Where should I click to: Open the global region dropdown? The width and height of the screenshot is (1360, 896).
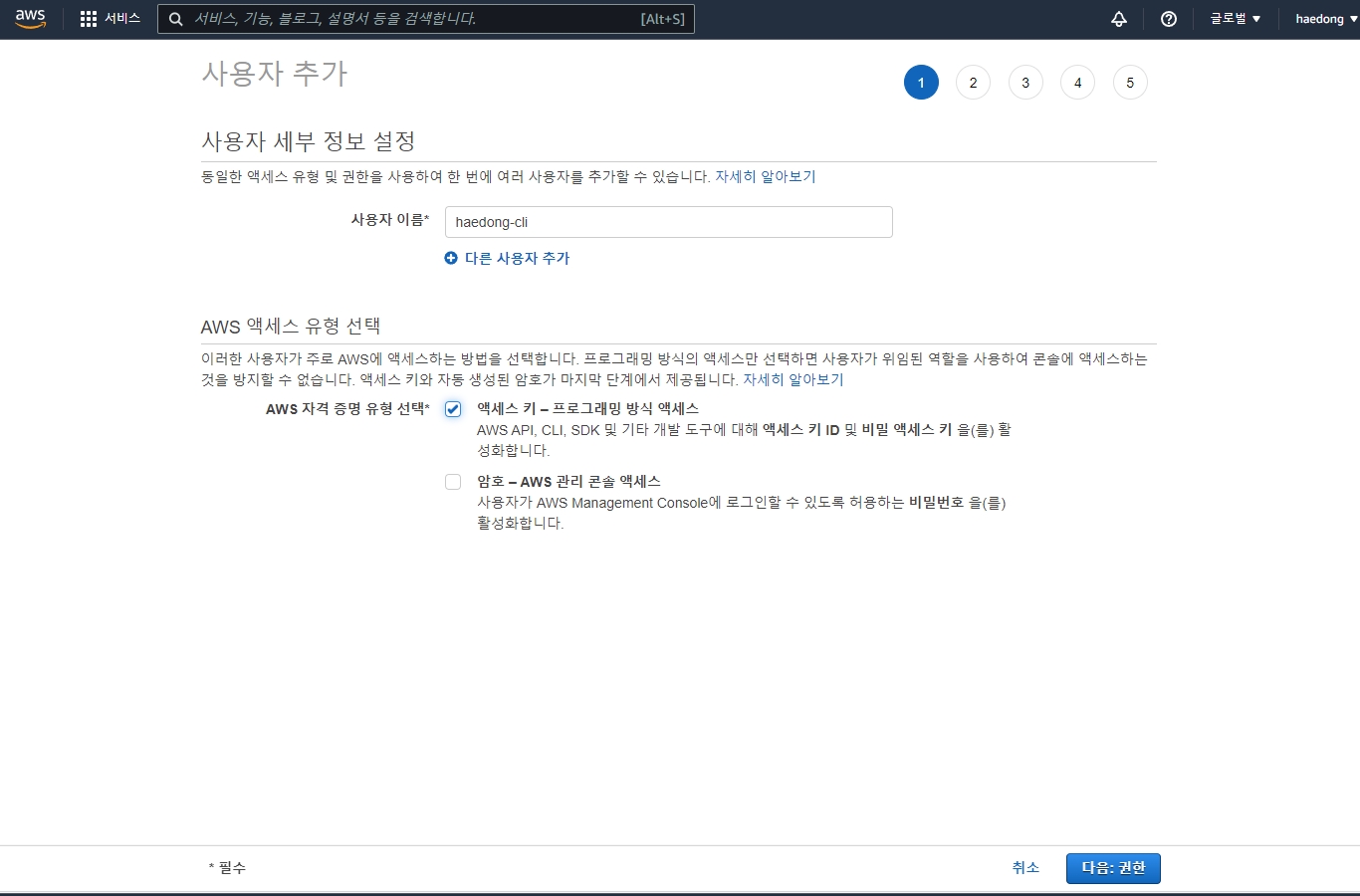(x=1235, y=19)
